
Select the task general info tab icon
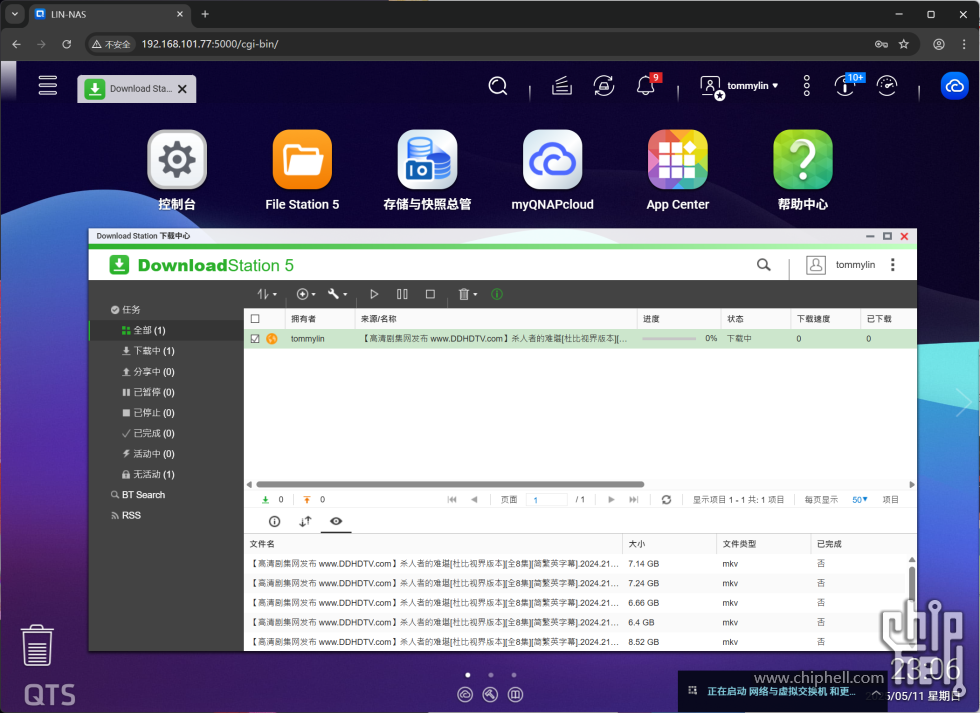click(x=274, y=521)
